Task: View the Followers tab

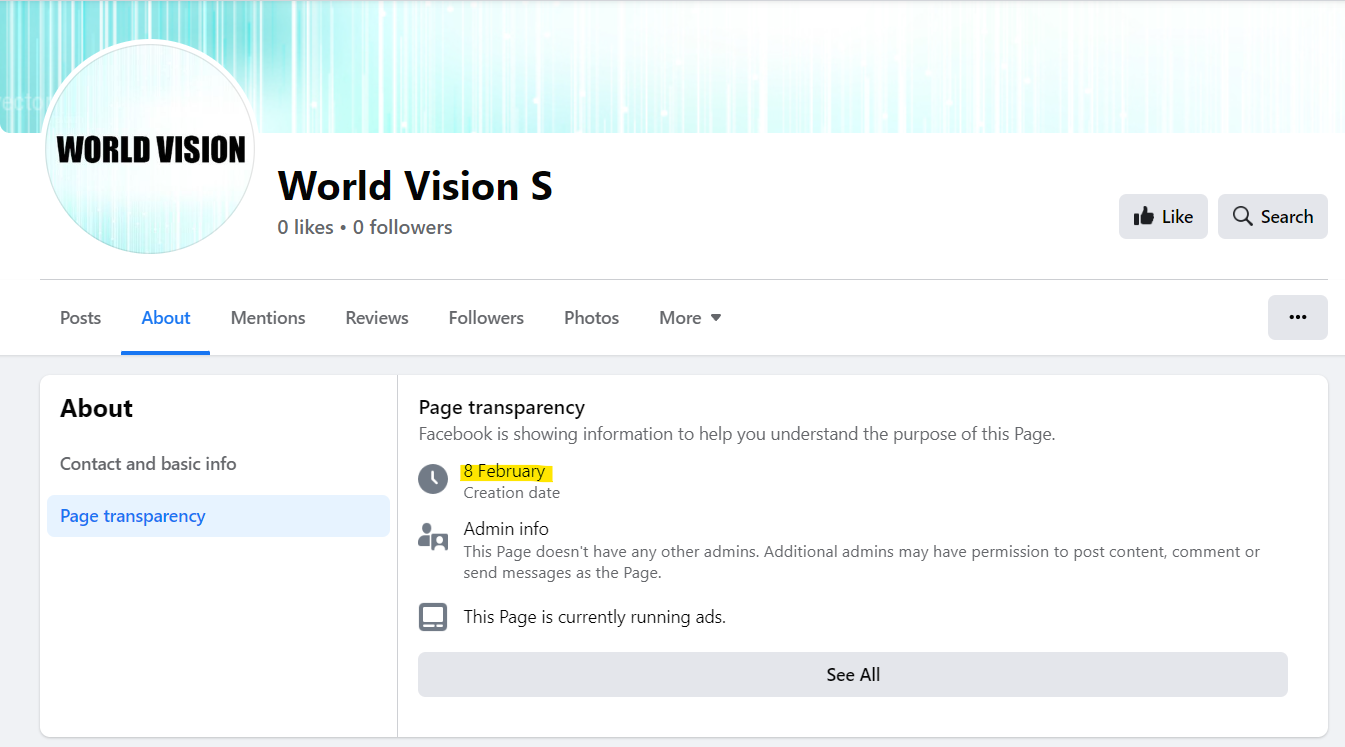Action: click(486, 317)
